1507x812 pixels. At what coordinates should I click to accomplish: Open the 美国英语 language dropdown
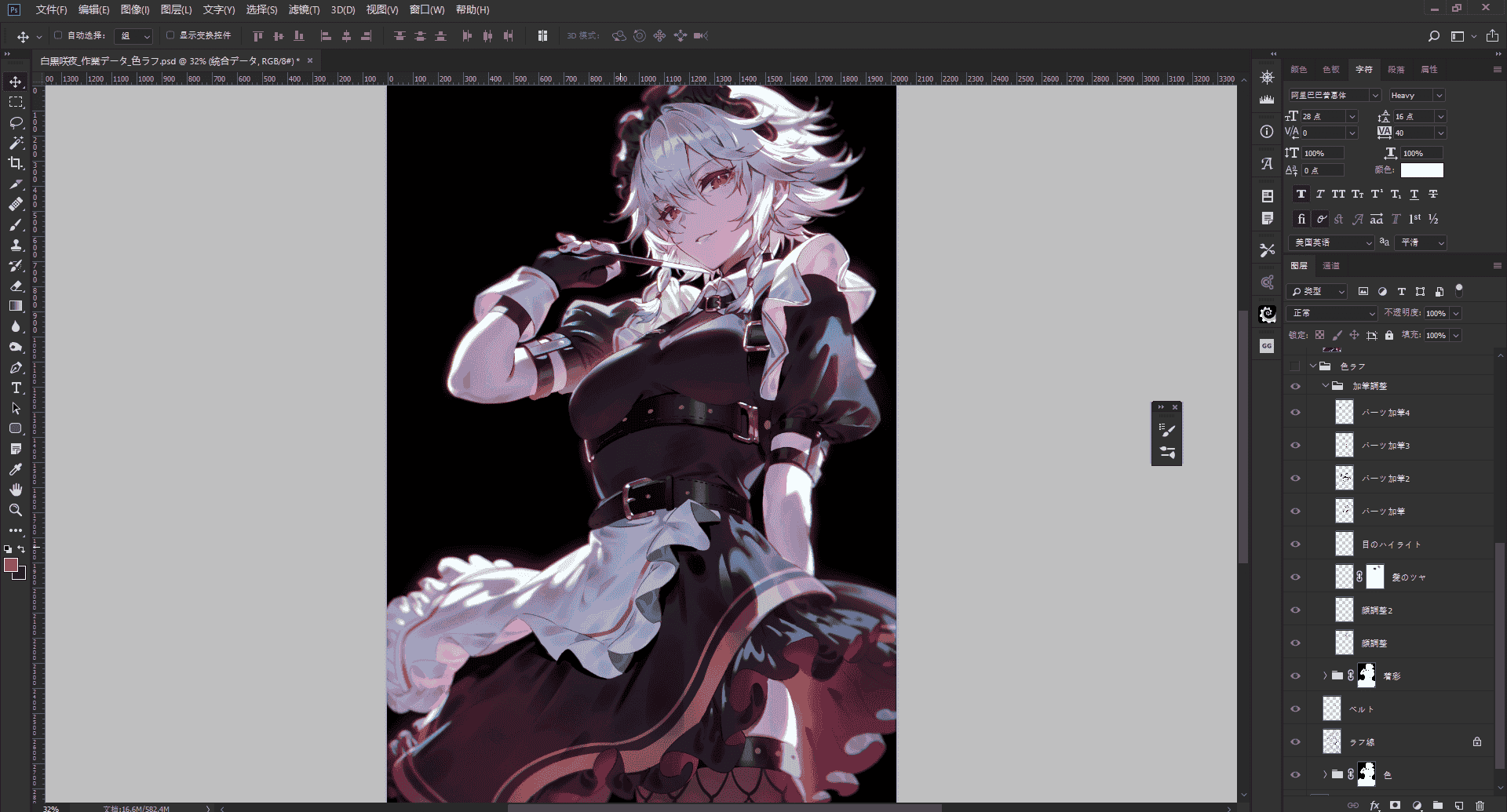[x=1331, y=243]
